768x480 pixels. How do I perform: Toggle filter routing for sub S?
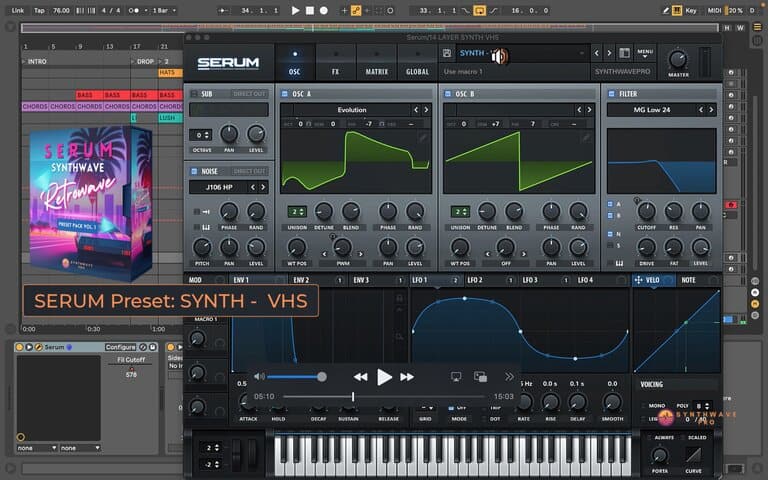pos(610,245)
